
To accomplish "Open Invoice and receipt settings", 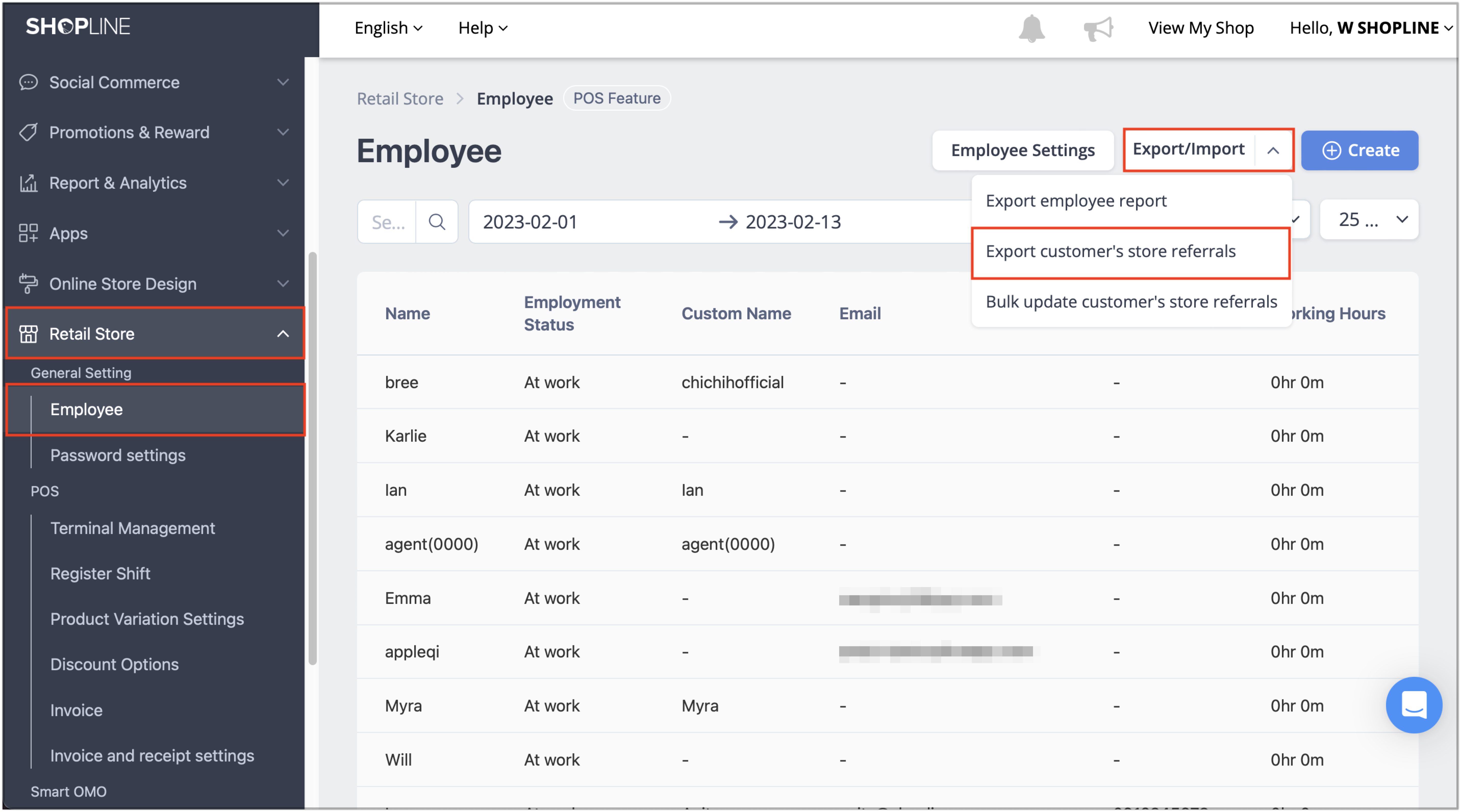I will [x=152, y=756].
